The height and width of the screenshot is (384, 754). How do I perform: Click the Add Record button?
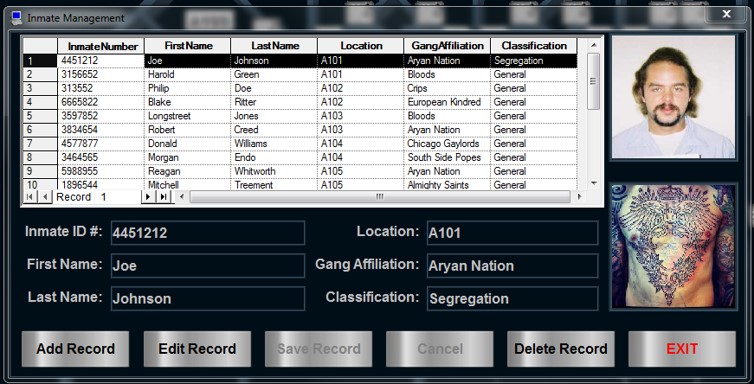pos(75,349)
